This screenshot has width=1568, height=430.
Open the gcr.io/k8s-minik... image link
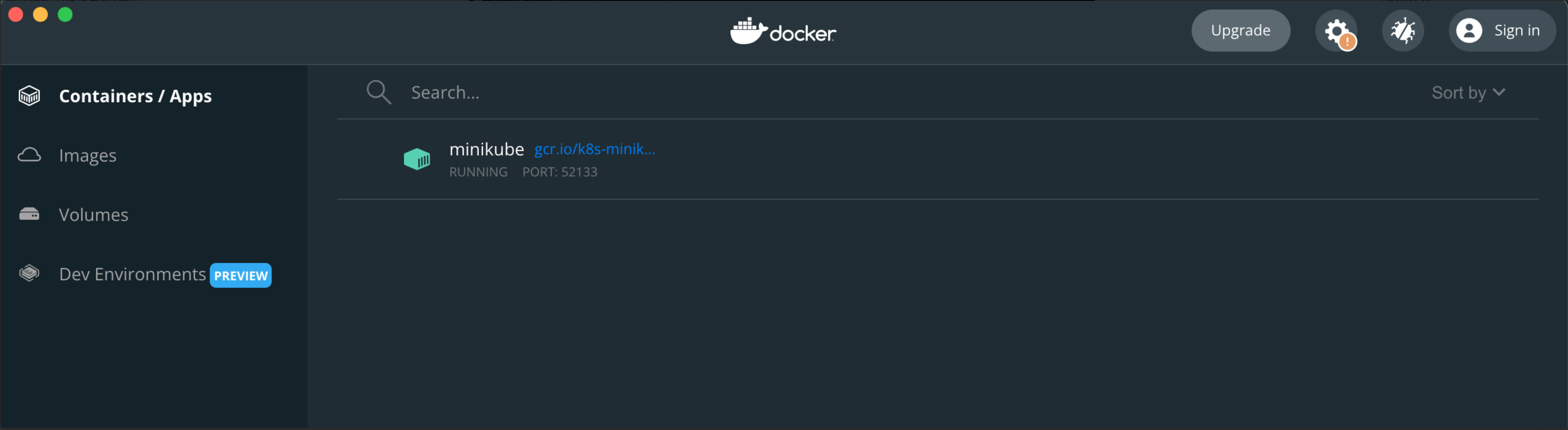click(595, 149)
